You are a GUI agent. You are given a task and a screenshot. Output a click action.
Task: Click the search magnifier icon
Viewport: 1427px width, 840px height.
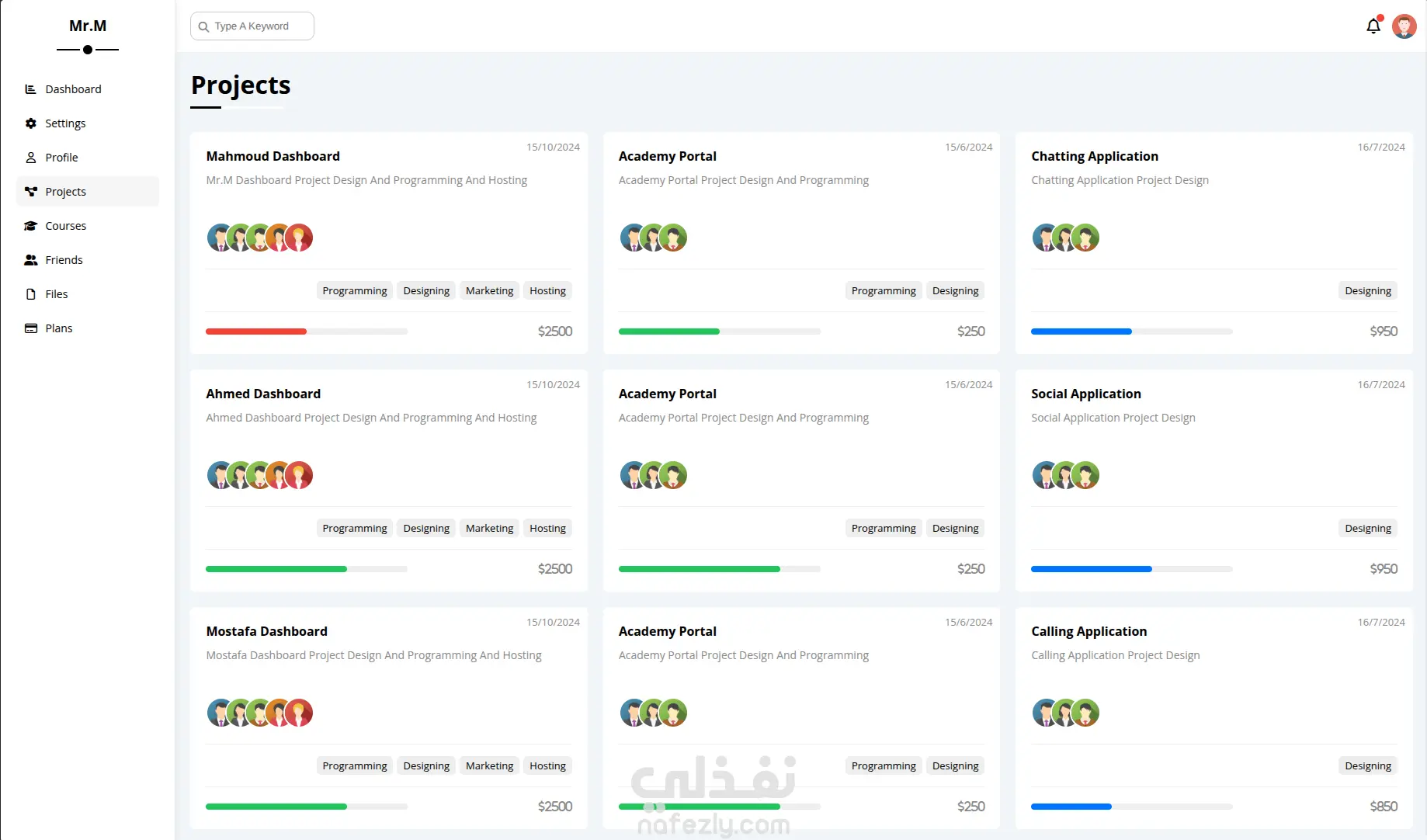tap(203, 26)
